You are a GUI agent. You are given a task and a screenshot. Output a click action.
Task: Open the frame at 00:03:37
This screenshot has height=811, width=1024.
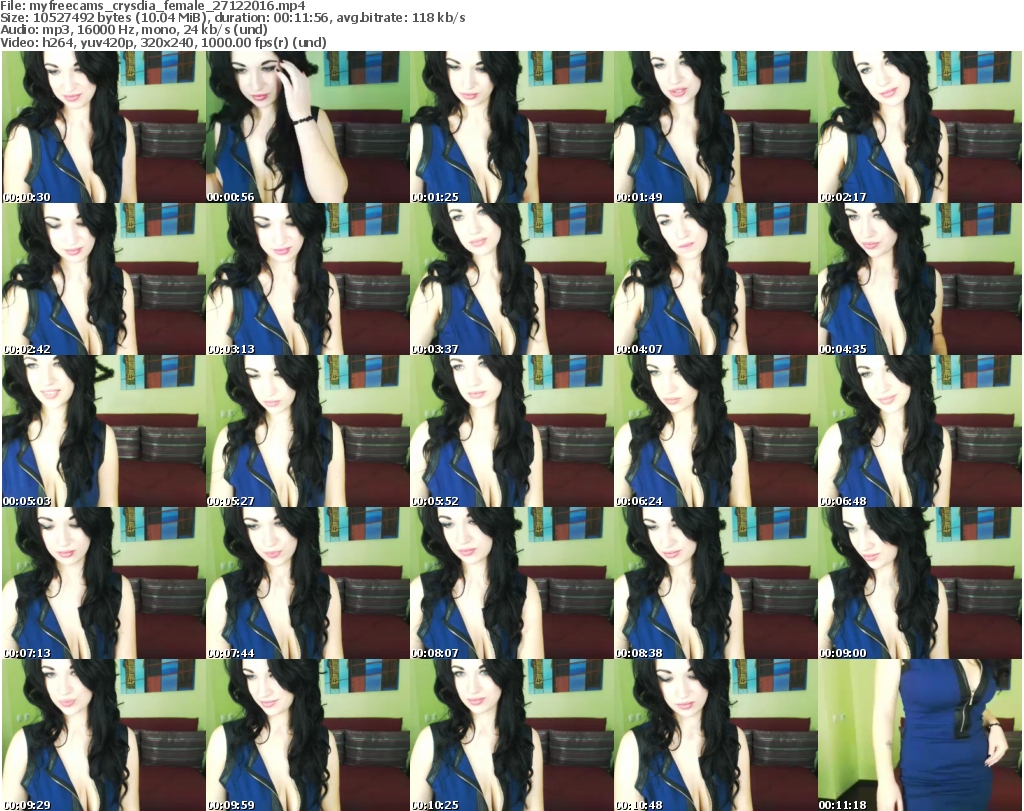tap(512, 279)
